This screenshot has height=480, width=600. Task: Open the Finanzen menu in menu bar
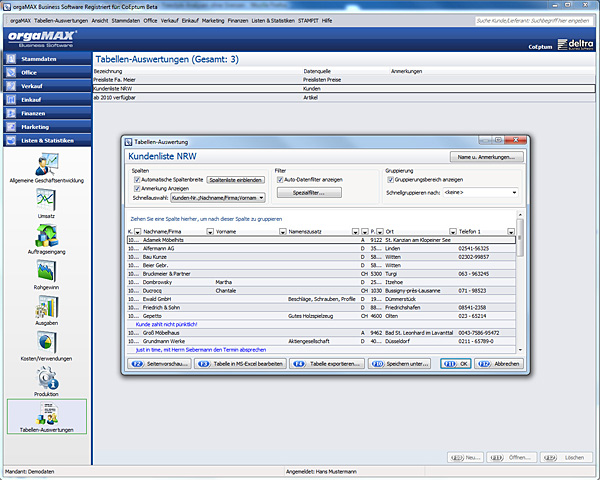tap(238, 21)
